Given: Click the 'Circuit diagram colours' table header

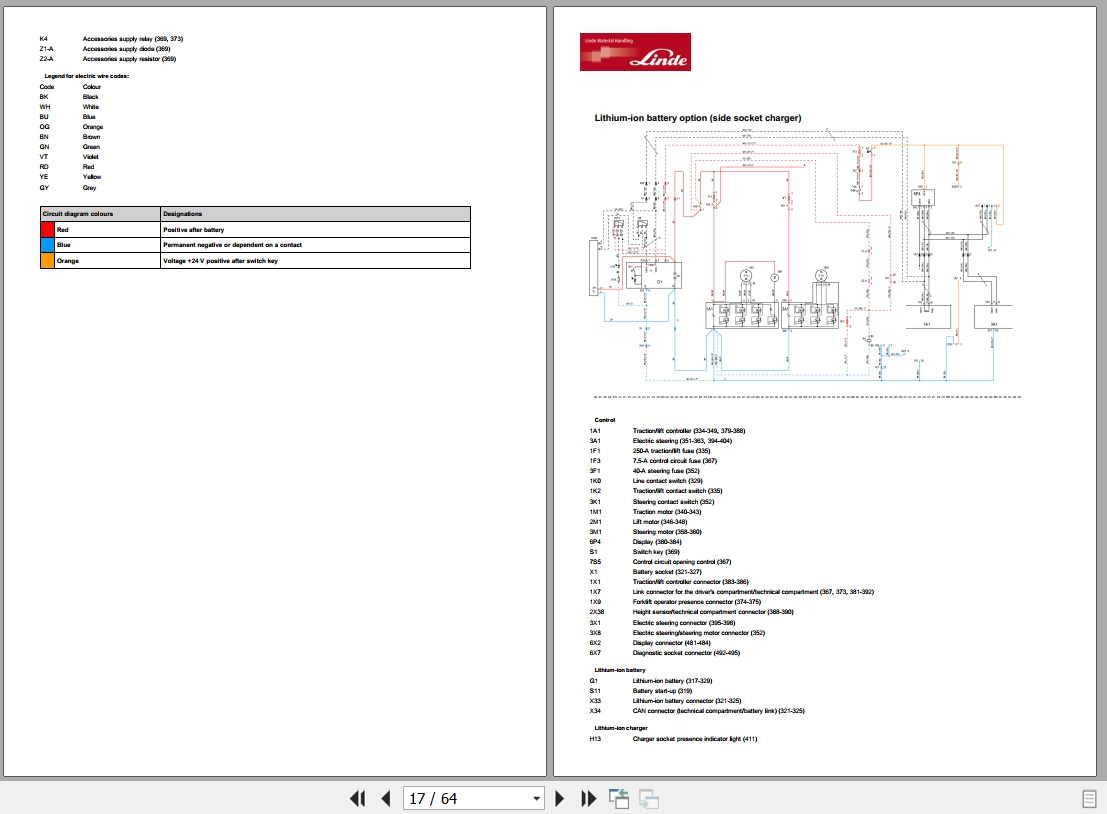Looking at the screenshot, I should [100, 214].
